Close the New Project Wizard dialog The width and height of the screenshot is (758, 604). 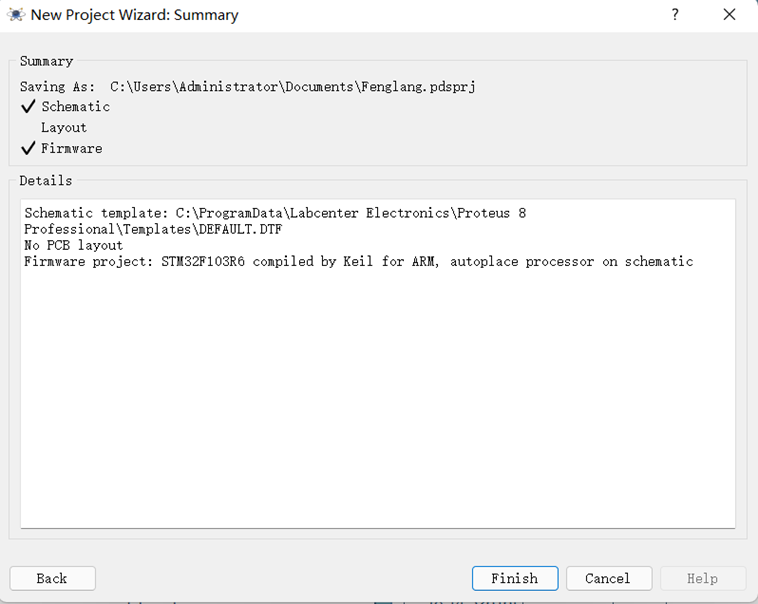[730, 15]
